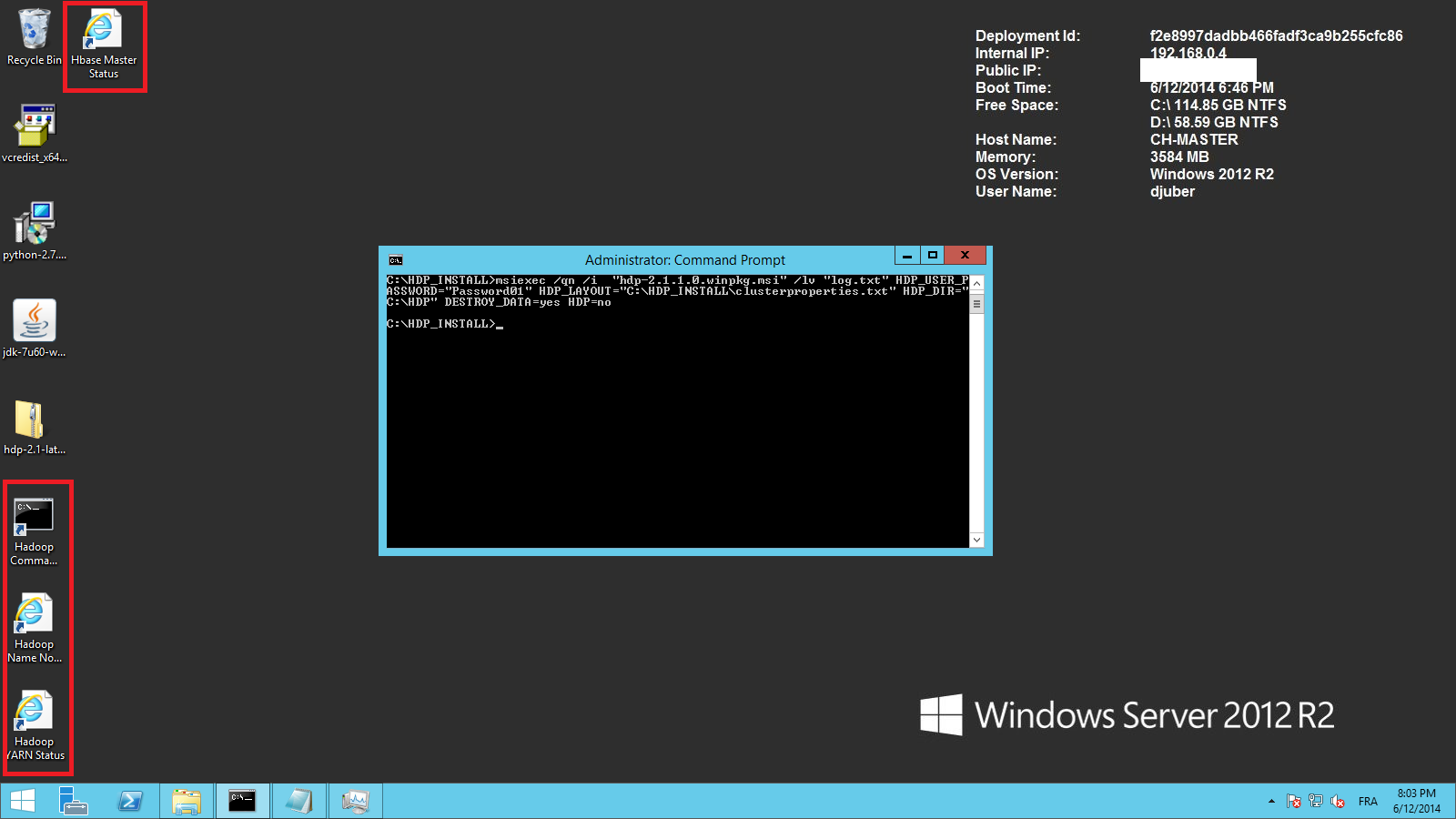Launch Server Manager from the taskbar
Viewport: 1456px width, 819px height.
tap(74, 801)
